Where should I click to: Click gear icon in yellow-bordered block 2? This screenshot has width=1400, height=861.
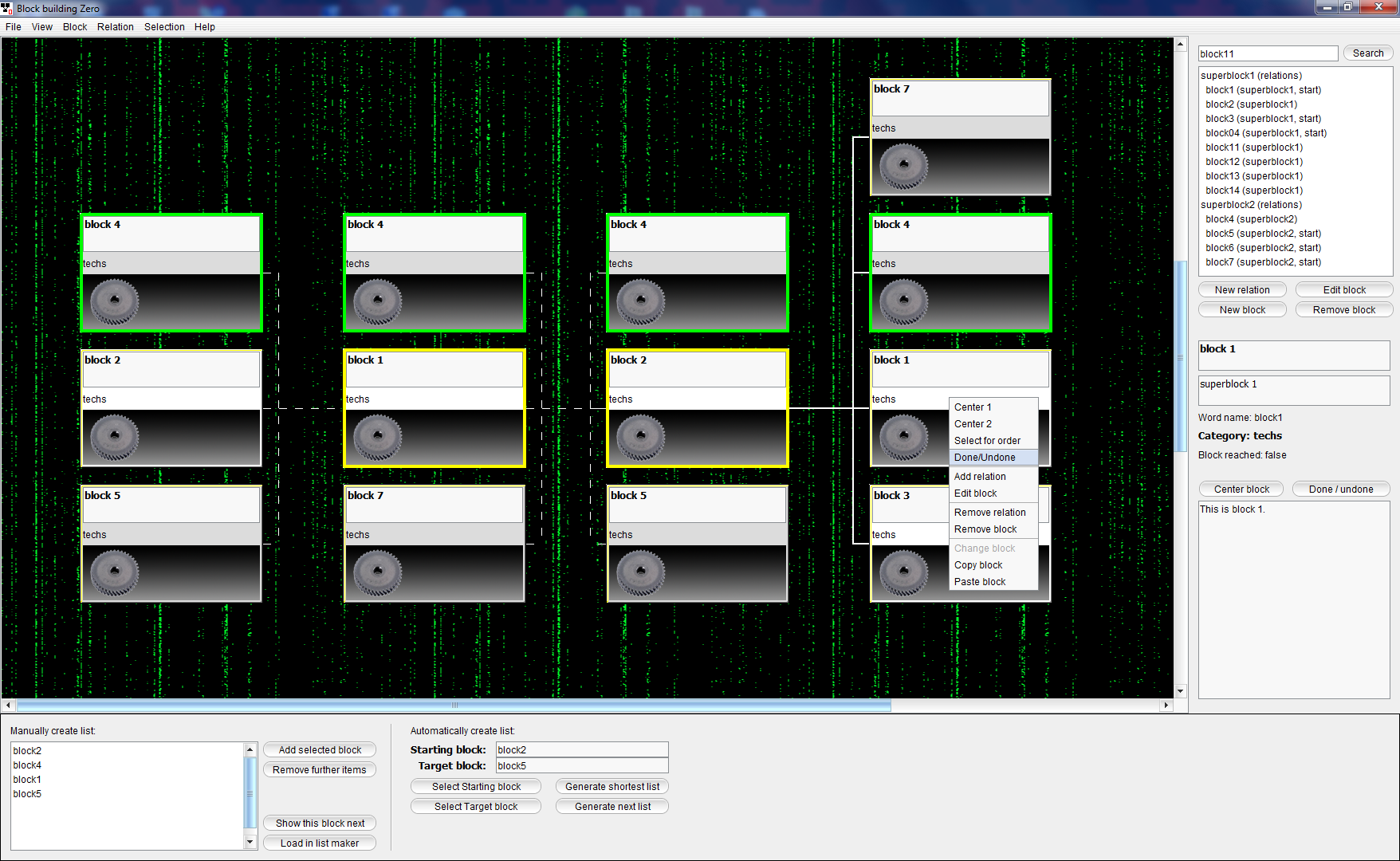coord(641,437)
